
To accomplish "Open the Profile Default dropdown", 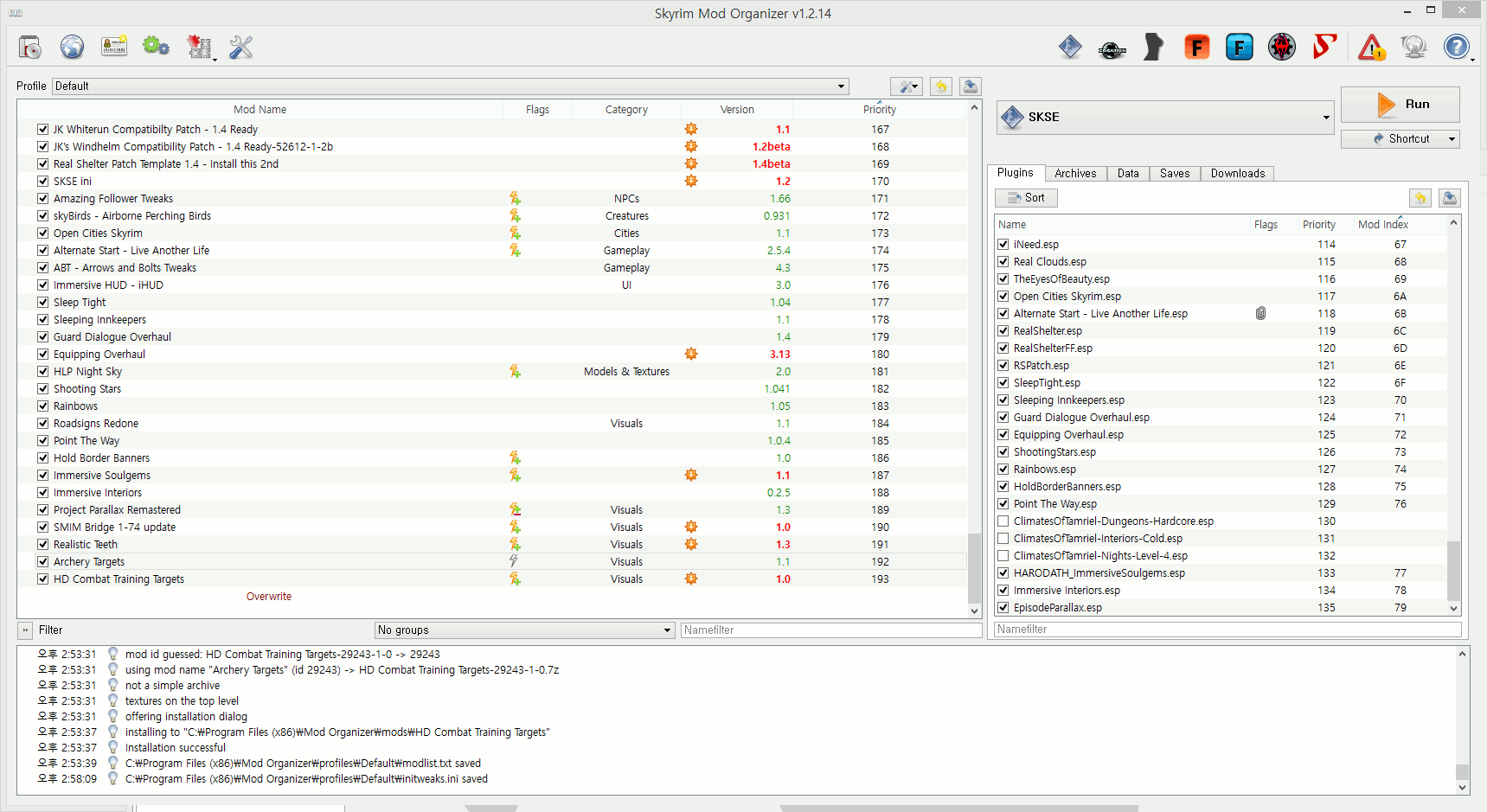I will 451,86.
